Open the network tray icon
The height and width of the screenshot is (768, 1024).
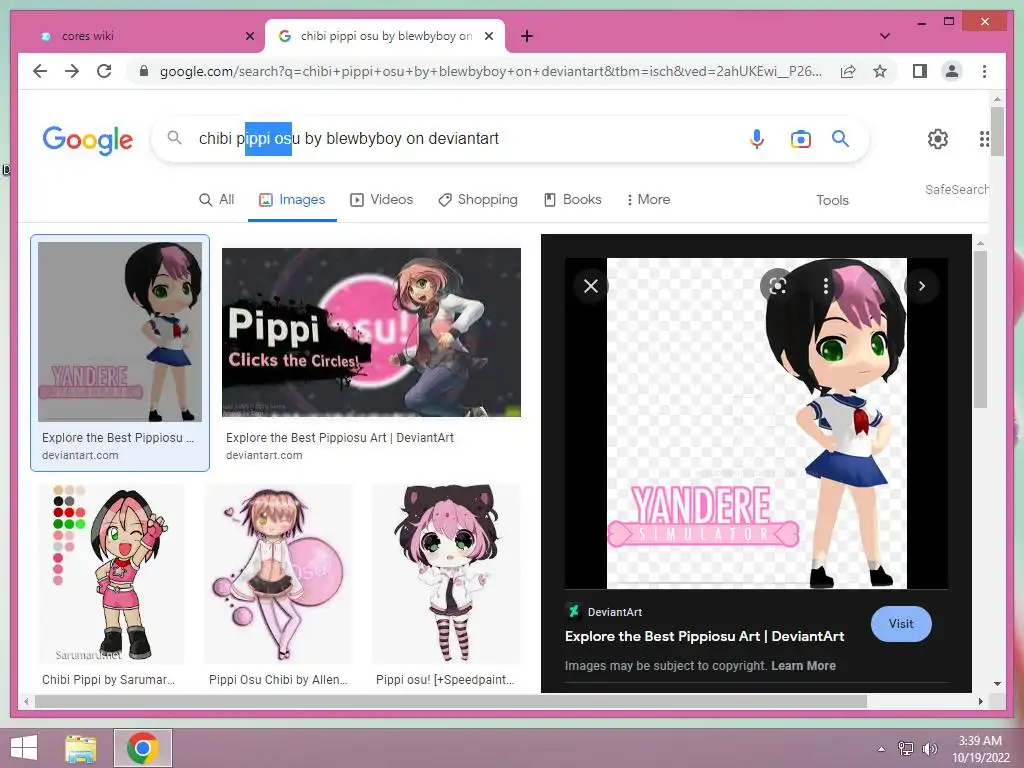tap(906, 749)
